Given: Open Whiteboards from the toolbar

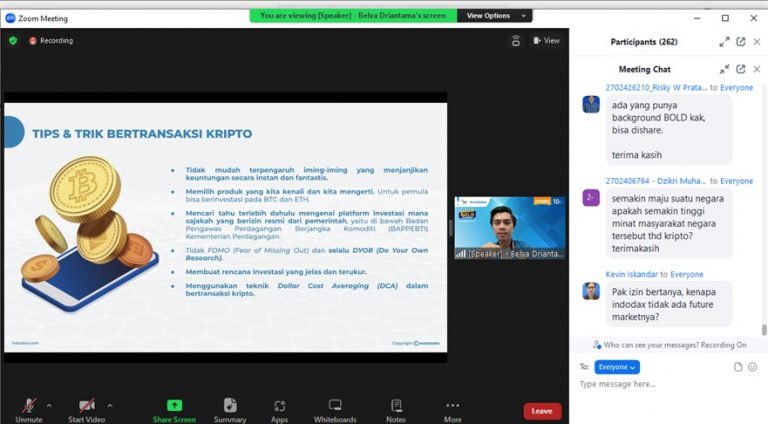Looking at the screenshot, I should [335, 410].
